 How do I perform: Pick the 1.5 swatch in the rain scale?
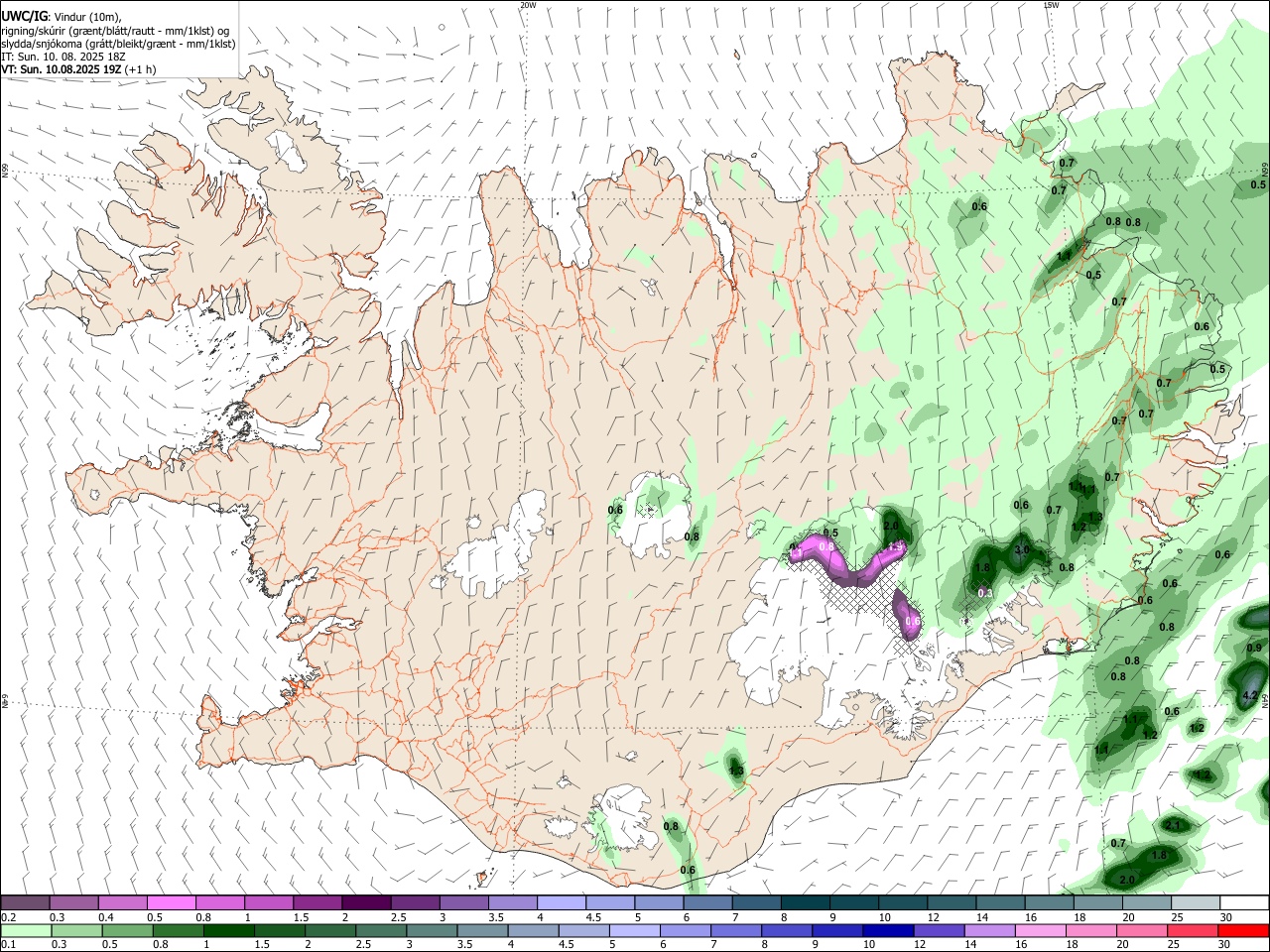point(278,930)
